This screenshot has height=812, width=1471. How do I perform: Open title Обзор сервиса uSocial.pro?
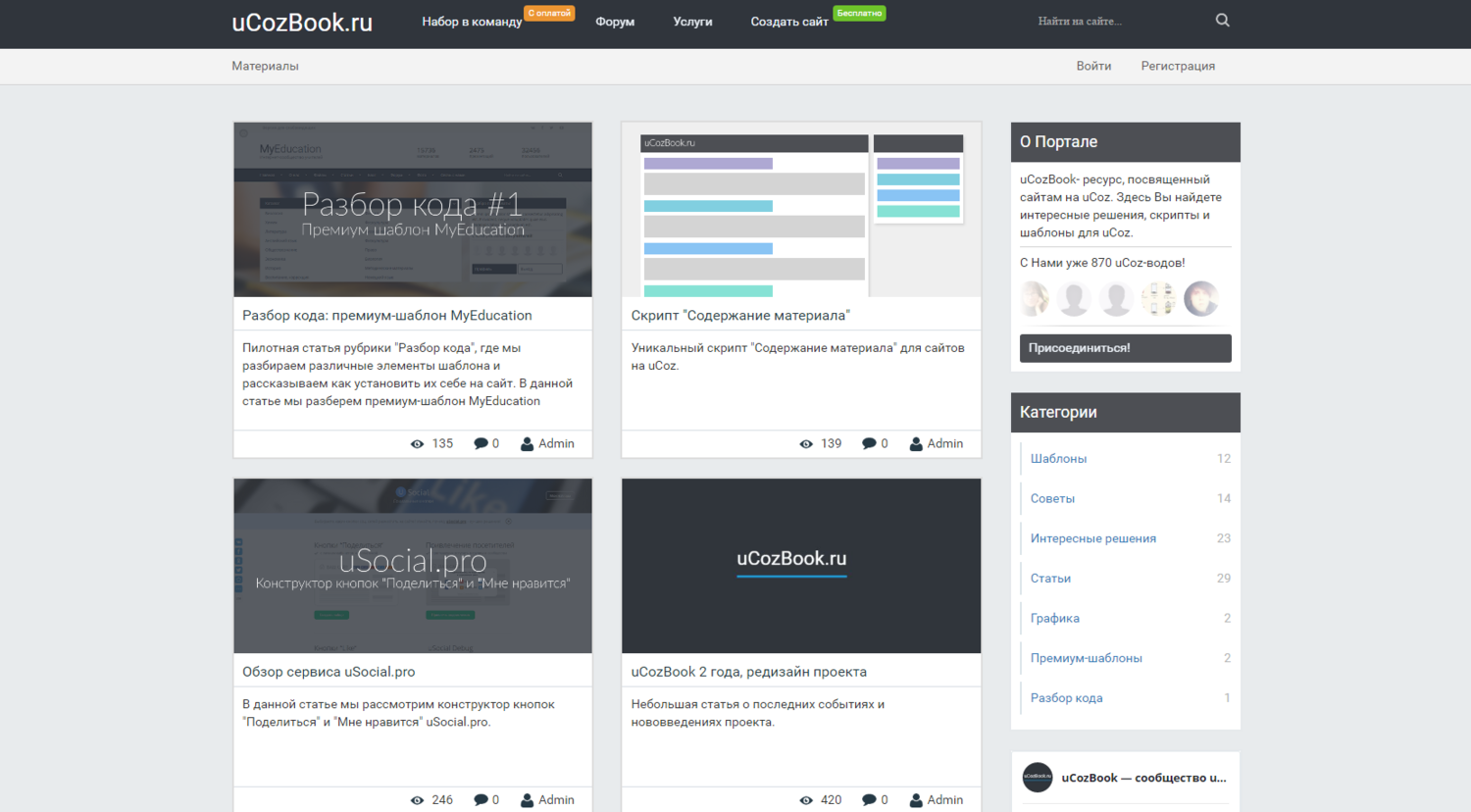pos(329,672)
